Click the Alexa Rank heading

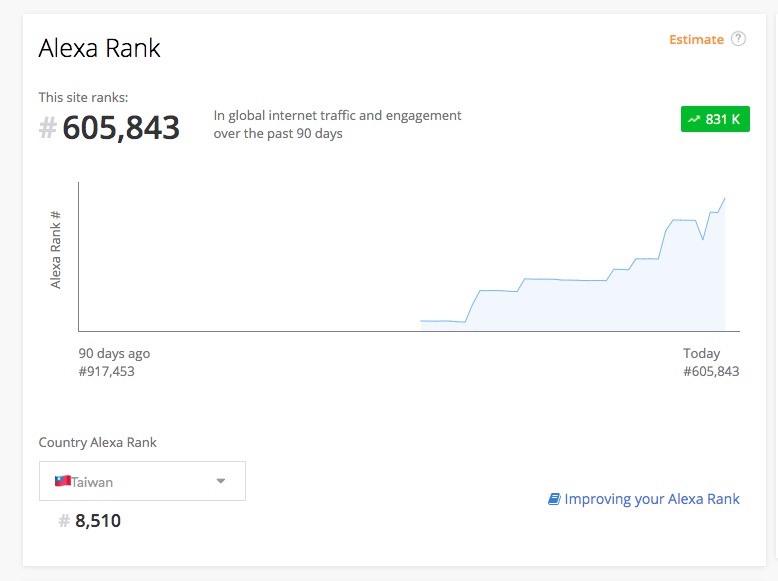[x=99, y=49]
